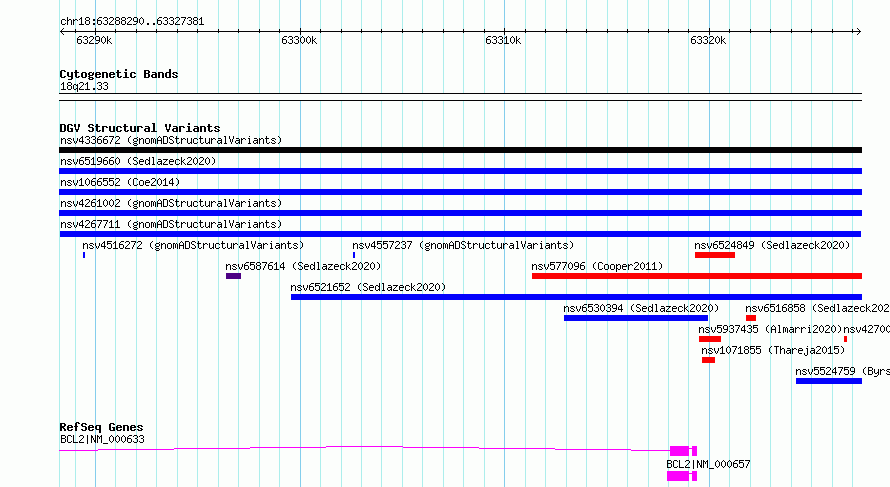Open the RefSeq Genes track title
The width and height of the screenshot is (890, 487).
tap(101, 427)
